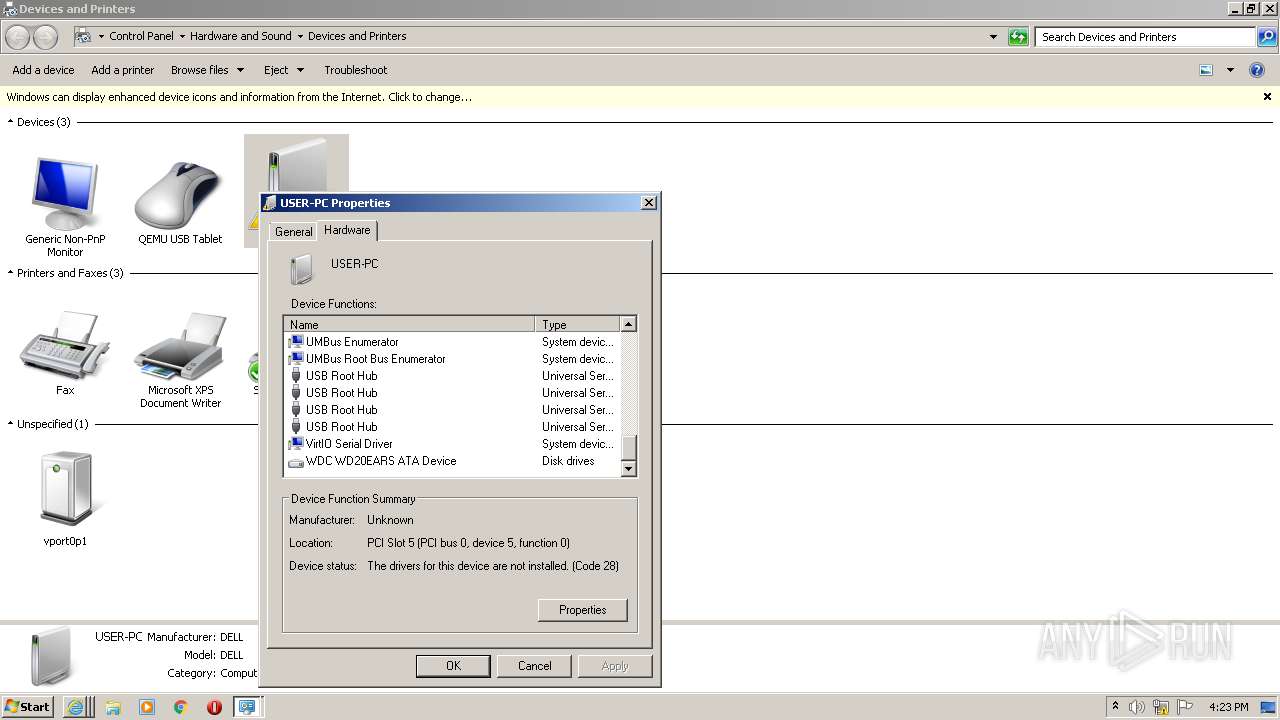Collapse the Devices (3) group
Screen dimensions: 1280x720
[11, 122]
